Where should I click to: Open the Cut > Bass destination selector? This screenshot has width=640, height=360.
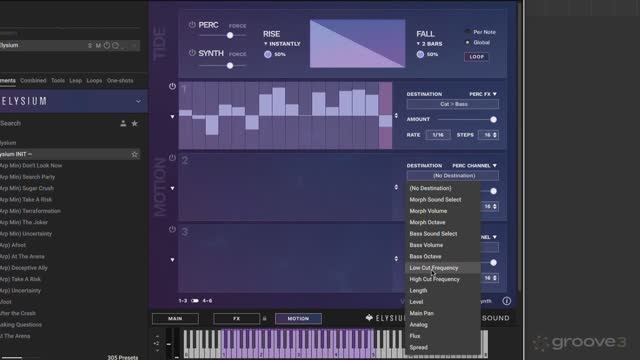[453, 104]
